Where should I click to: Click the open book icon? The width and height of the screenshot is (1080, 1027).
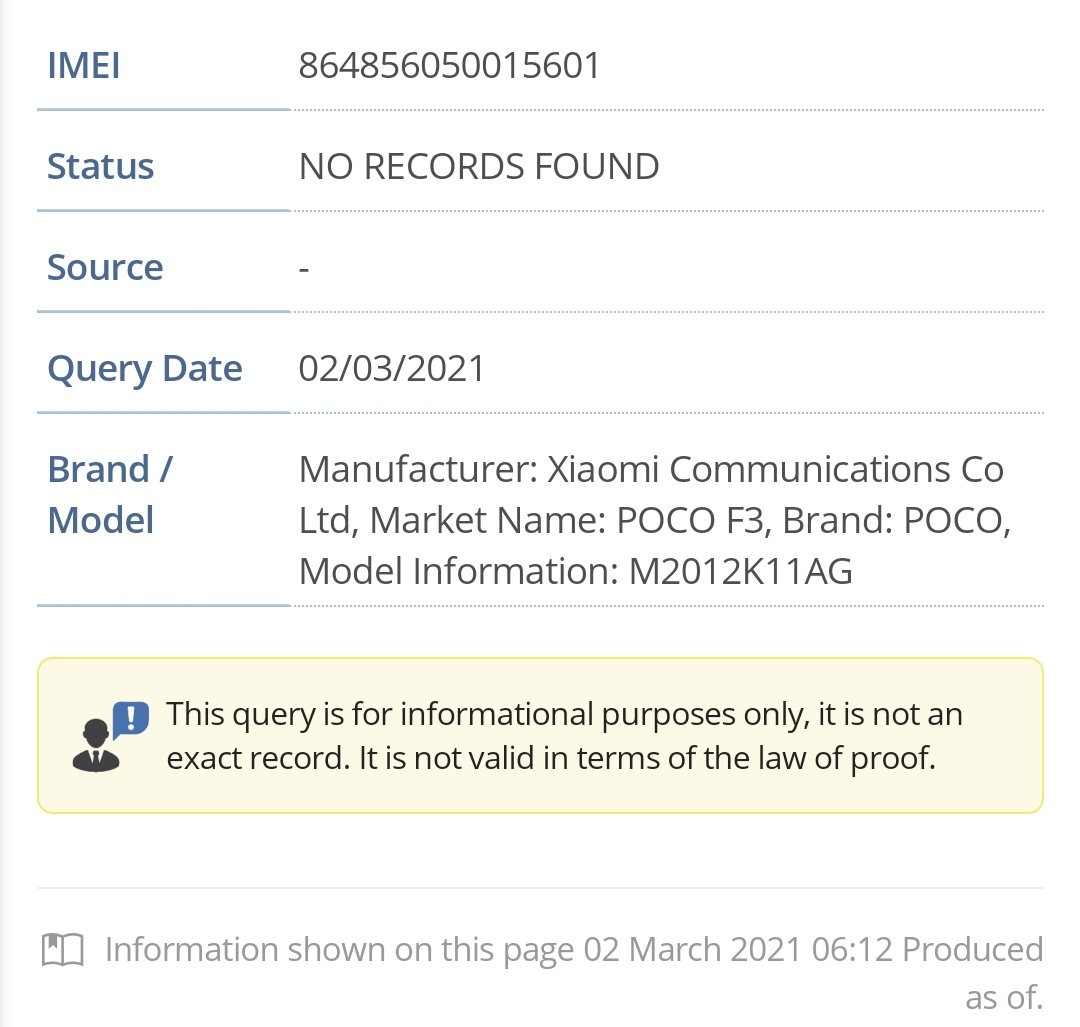click(63, 949)
